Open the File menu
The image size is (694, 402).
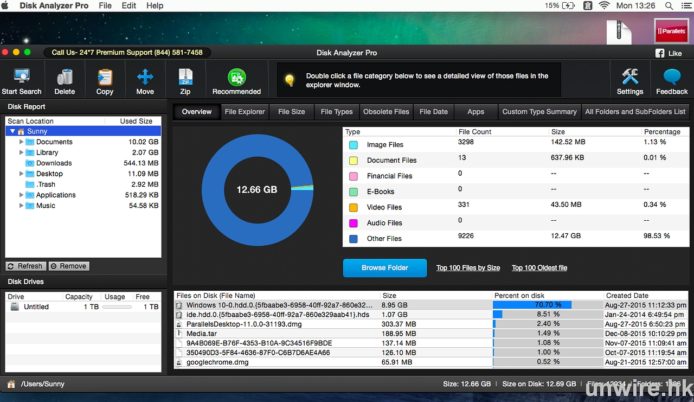point(105,6)
